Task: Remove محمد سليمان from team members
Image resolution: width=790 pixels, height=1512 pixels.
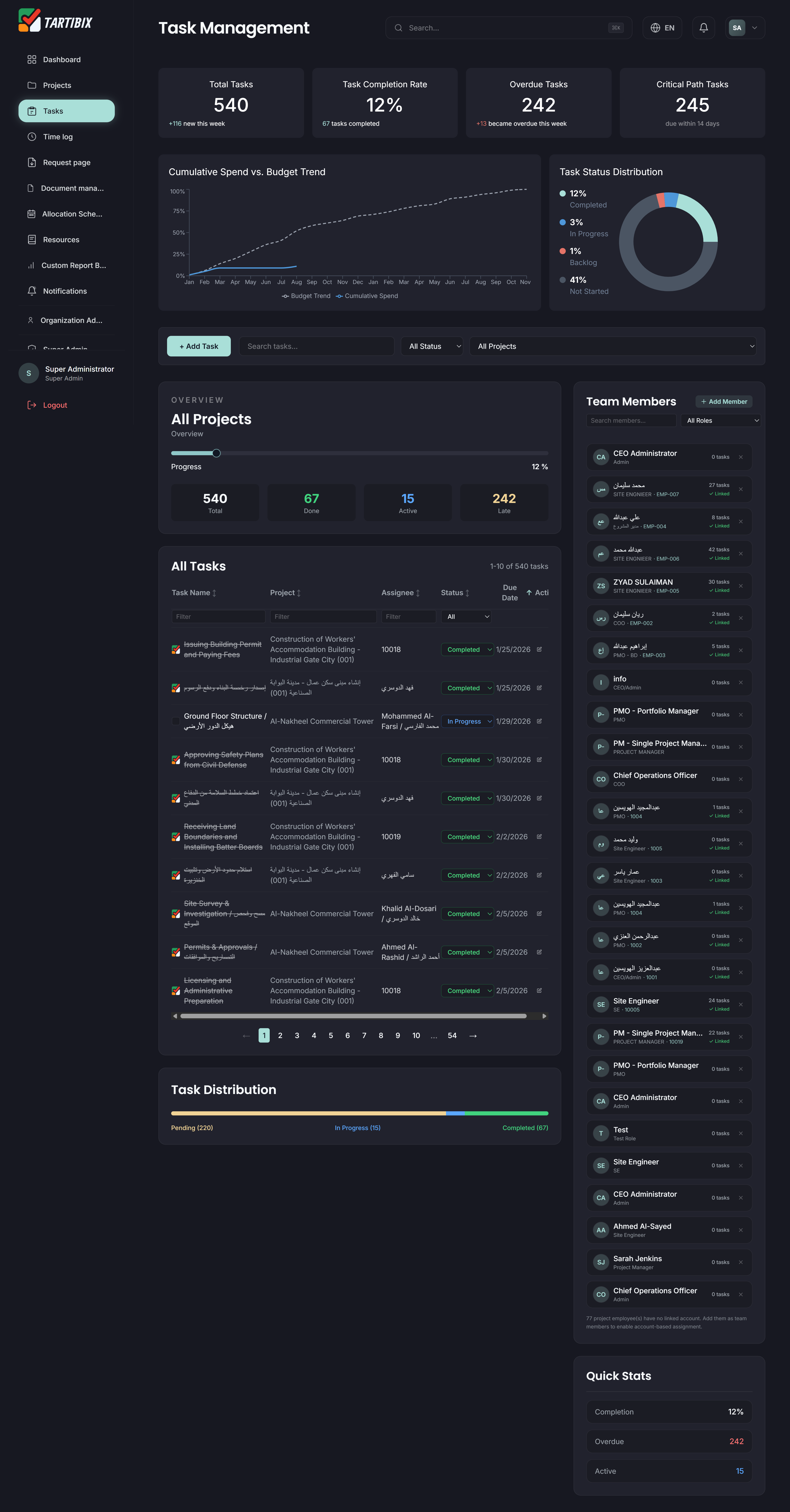Action: [741, 490]
